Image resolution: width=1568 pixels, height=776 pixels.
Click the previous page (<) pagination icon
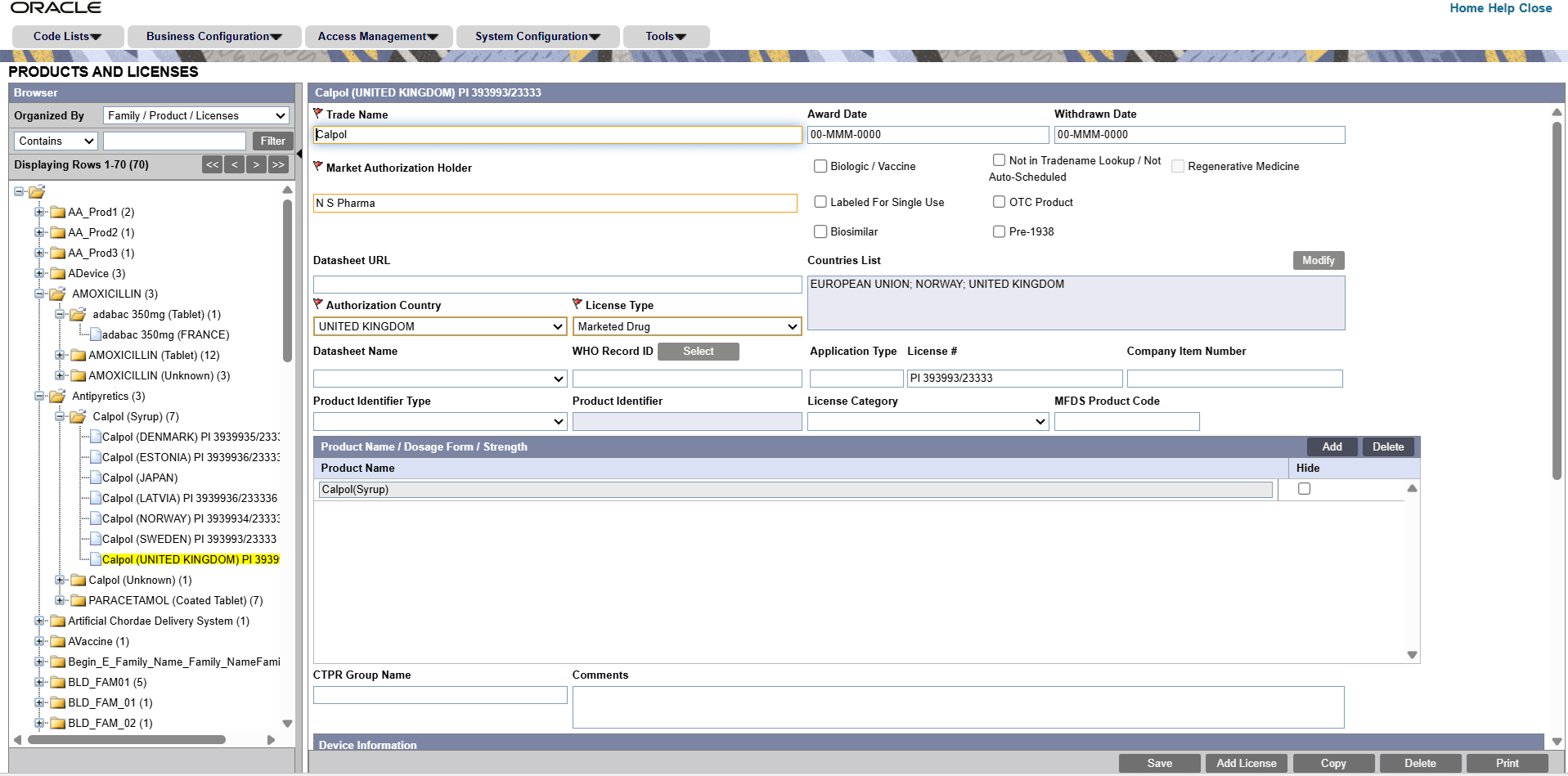tap(234, 164)
